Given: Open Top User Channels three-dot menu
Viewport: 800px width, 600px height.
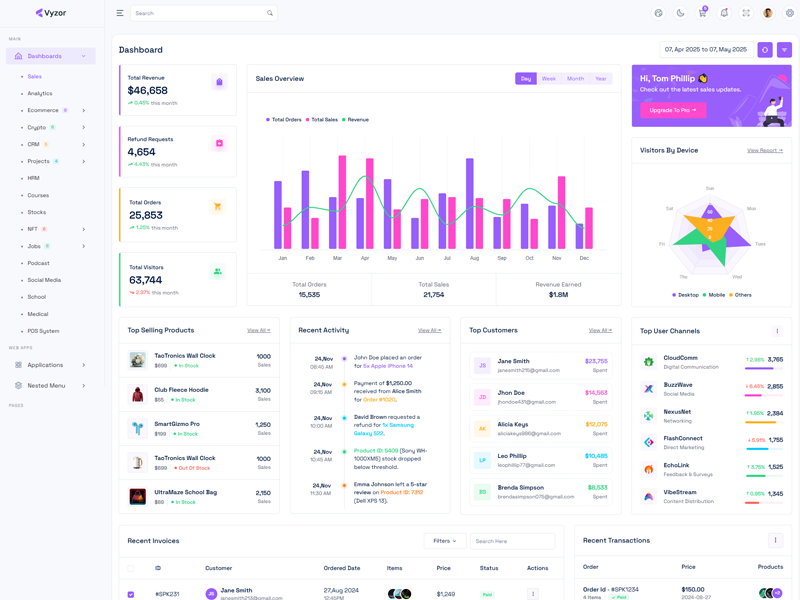Looking at the screenshot, I should pos(777,331).
